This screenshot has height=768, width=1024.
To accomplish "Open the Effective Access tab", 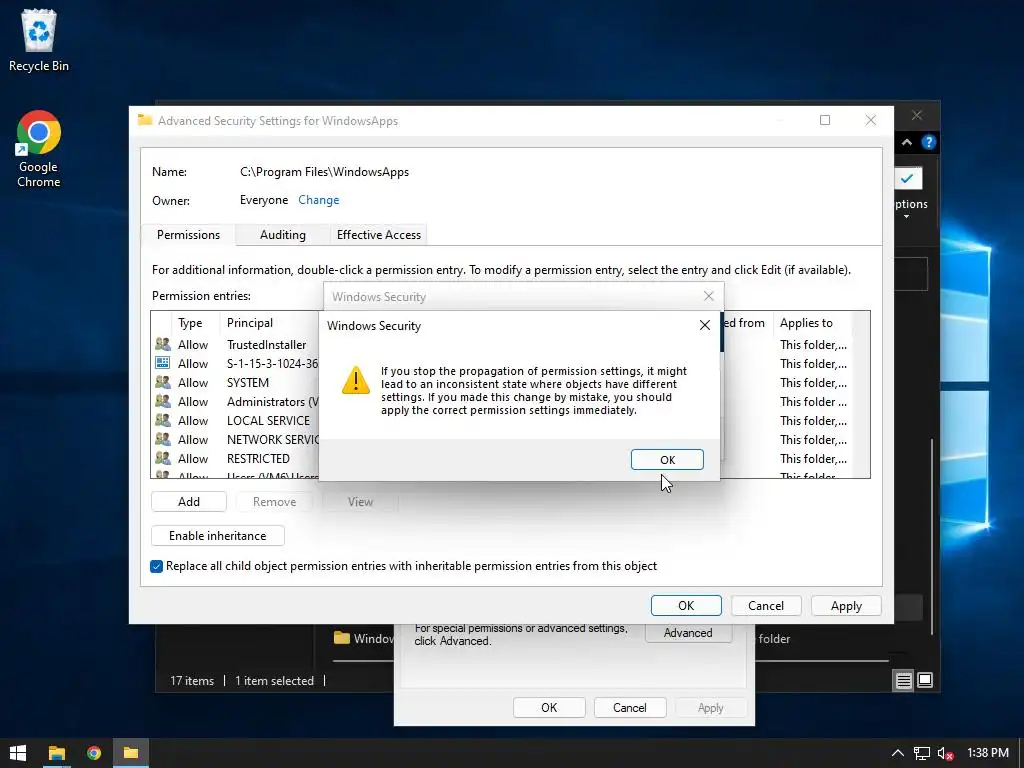I will point(379,235).
